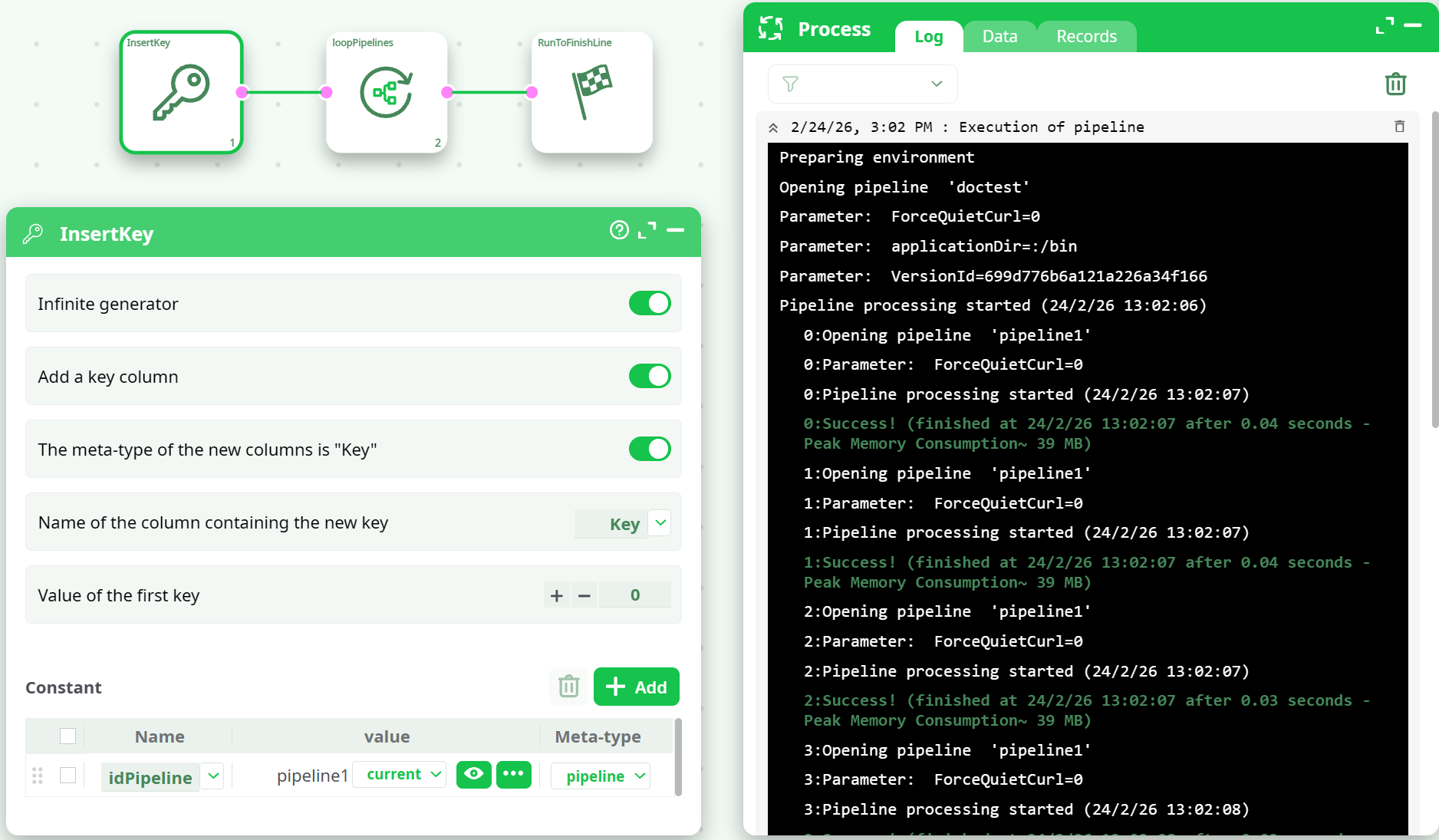Viewport: 1439px width, 840px height.
Task: Check the idPipeline row checkbox
Action: [68, 776]
